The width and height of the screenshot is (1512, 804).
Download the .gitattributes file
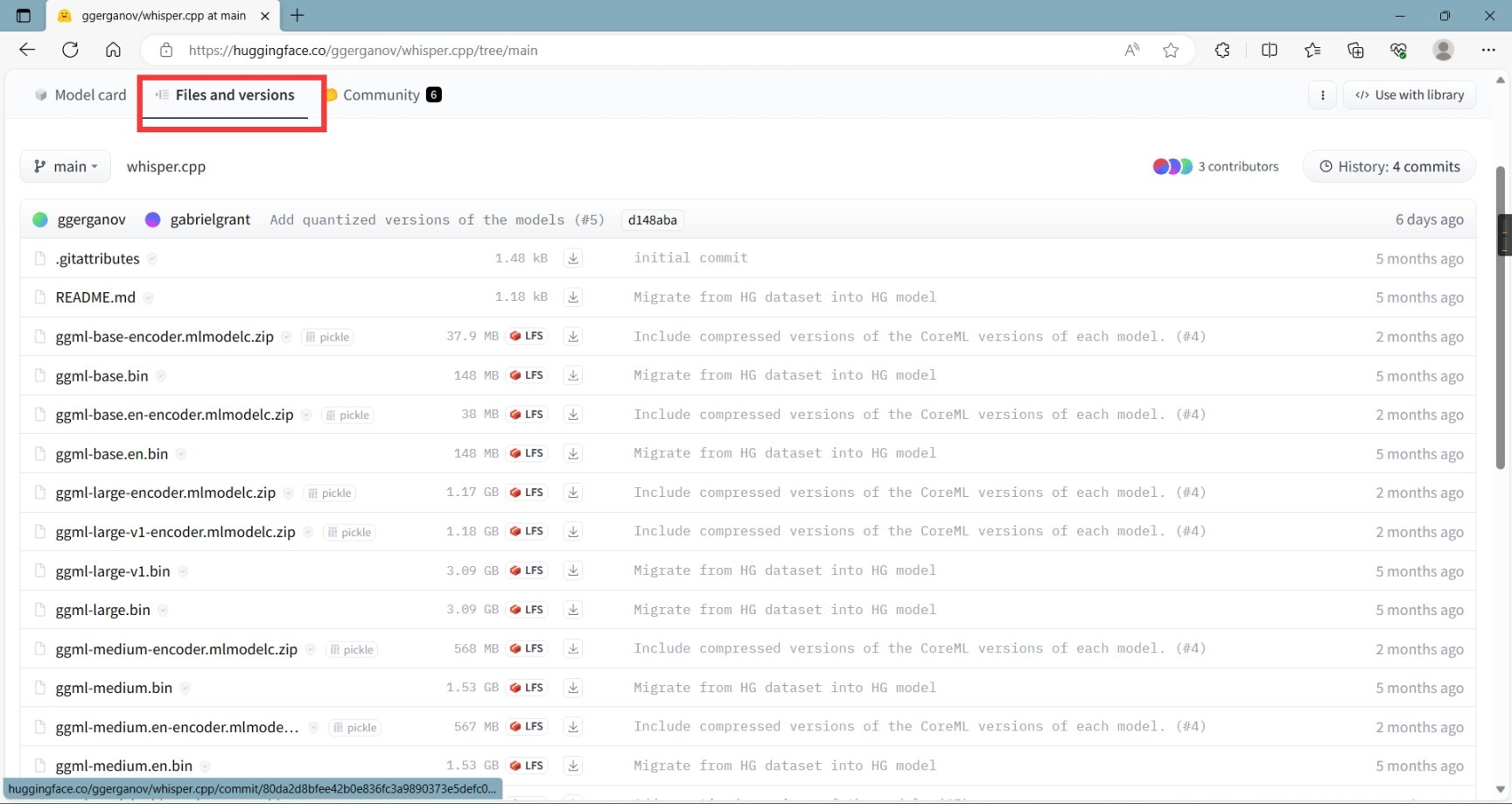click(x=573, y=258)
